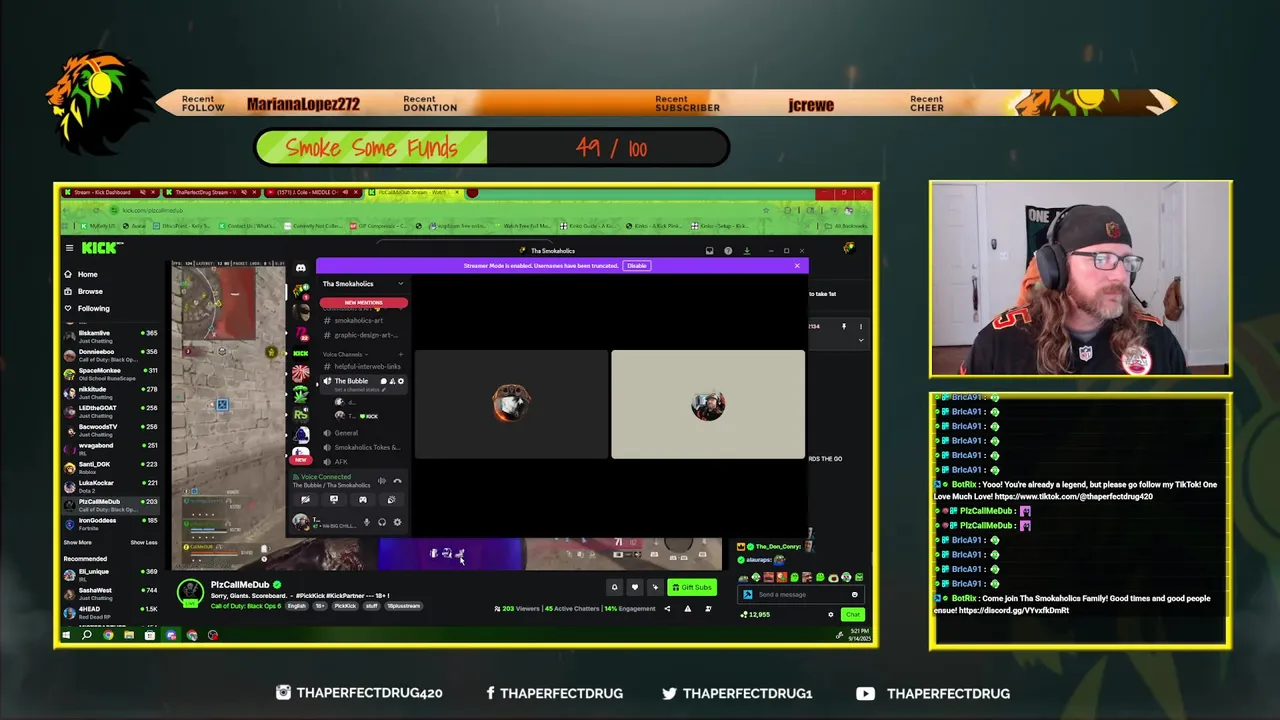1280x720 pixels.
Task: Start Discord screen share
Action: [334, 500]
